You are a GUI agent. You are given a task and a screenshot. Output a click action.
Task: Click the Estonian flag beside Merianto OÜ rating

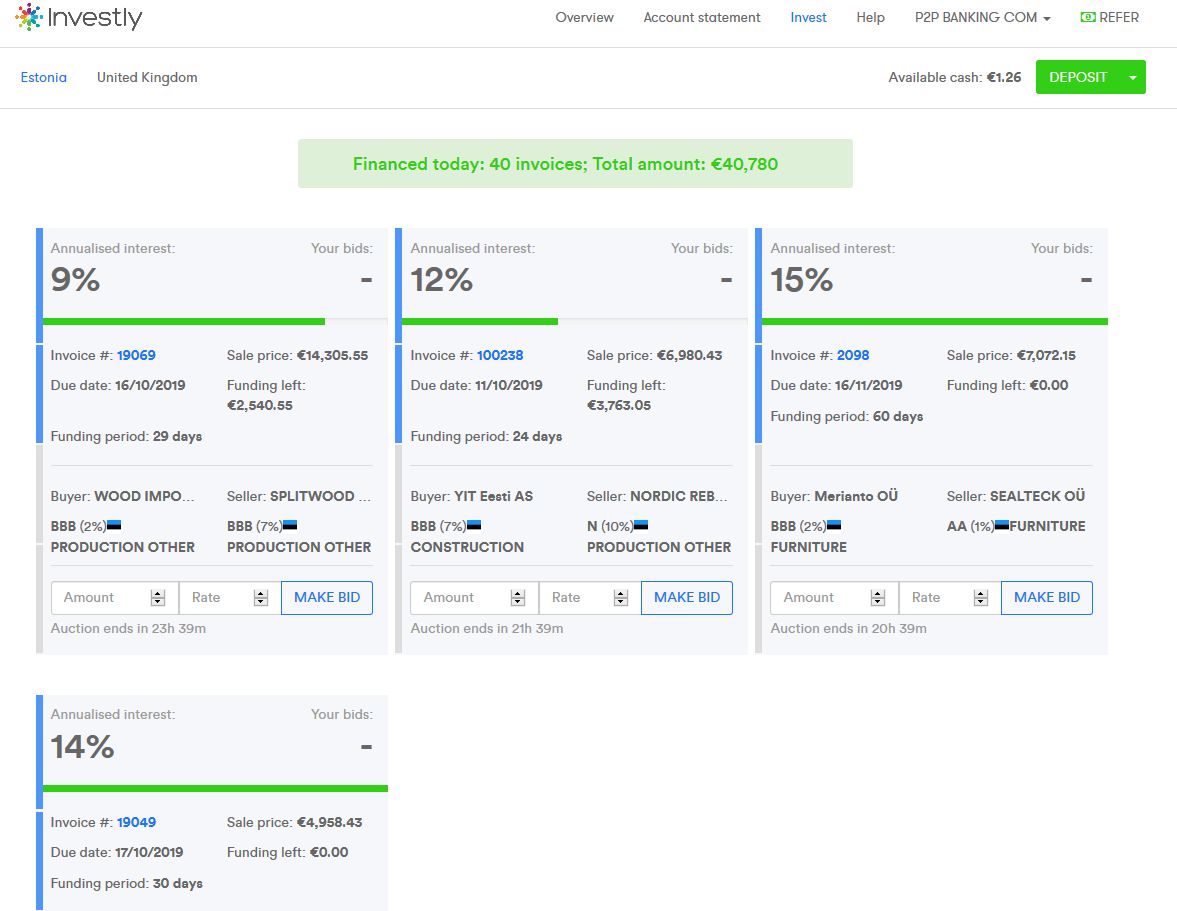tap(834, 525)
